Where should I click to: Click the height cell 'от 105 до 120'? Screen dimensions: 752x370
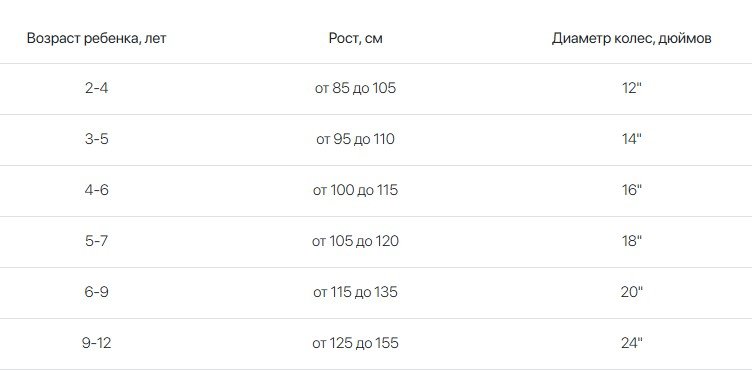tap(355, 241)
